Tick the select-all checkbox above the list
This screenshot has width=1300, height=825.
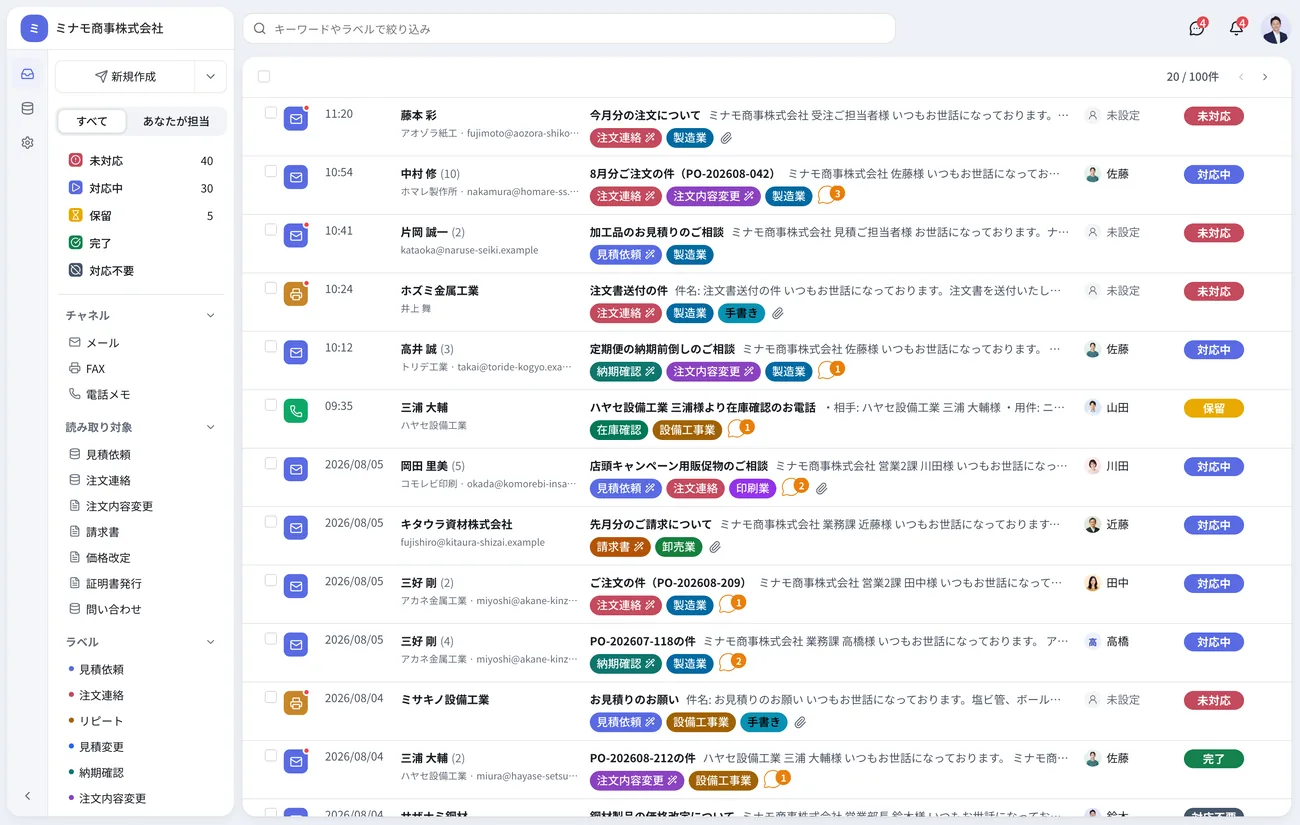point(264,76)
